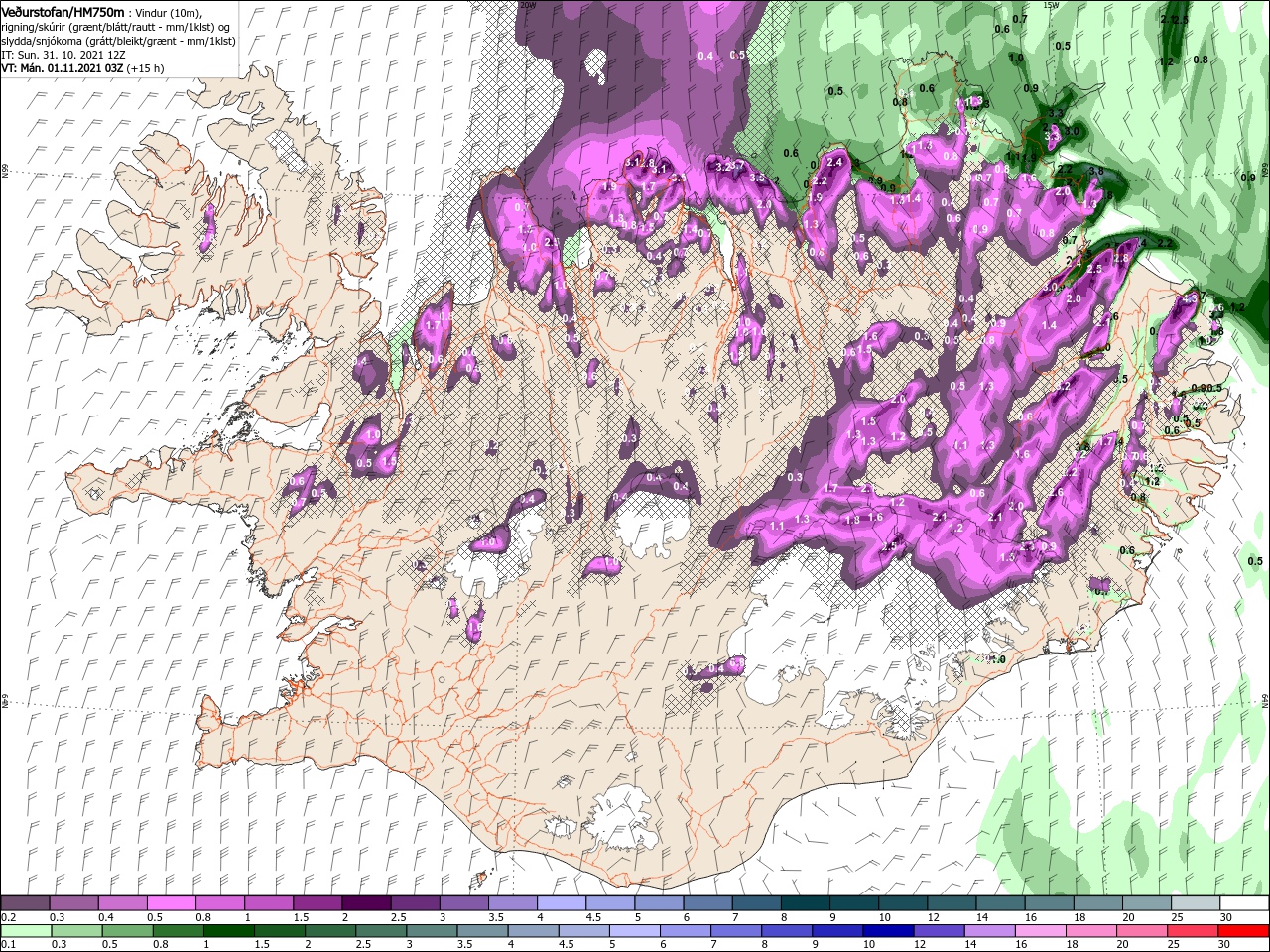Pick the lower legend violet swatch labeled 12
The width and height of the screenshot is (1270, 952).
click(939, 931)
